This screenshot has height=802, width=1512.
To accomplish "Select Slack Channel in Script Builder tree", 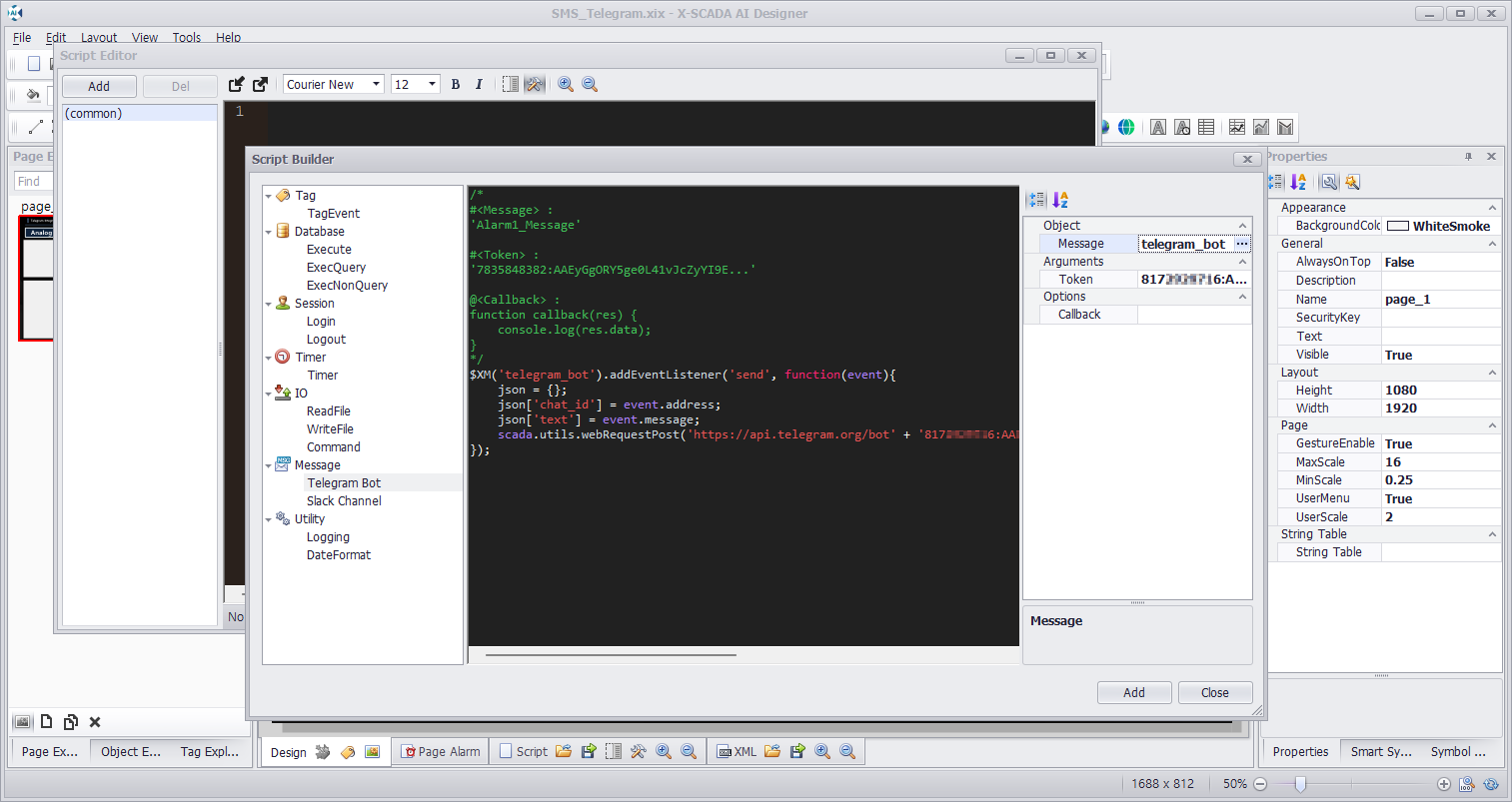I will coord(344,501).
